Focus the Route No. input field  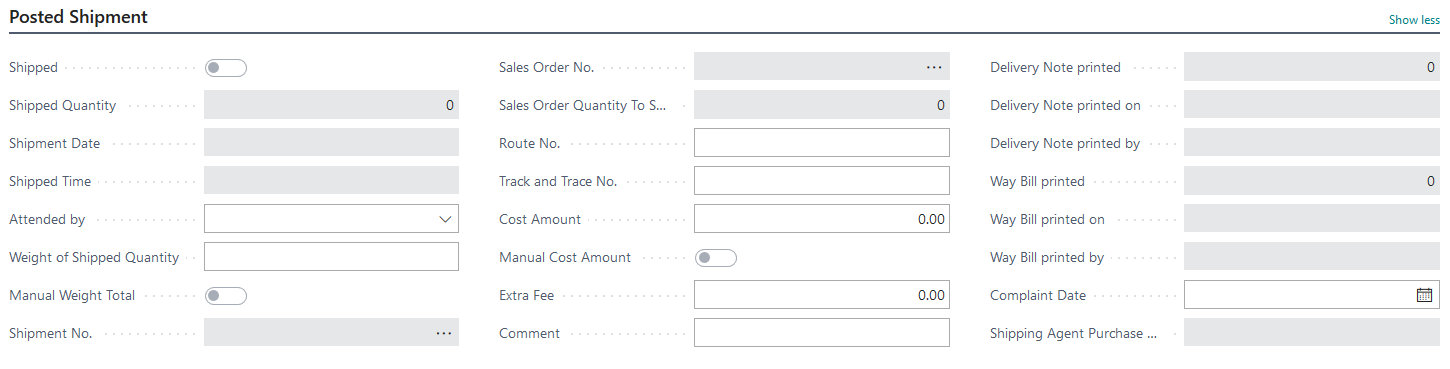822,143
